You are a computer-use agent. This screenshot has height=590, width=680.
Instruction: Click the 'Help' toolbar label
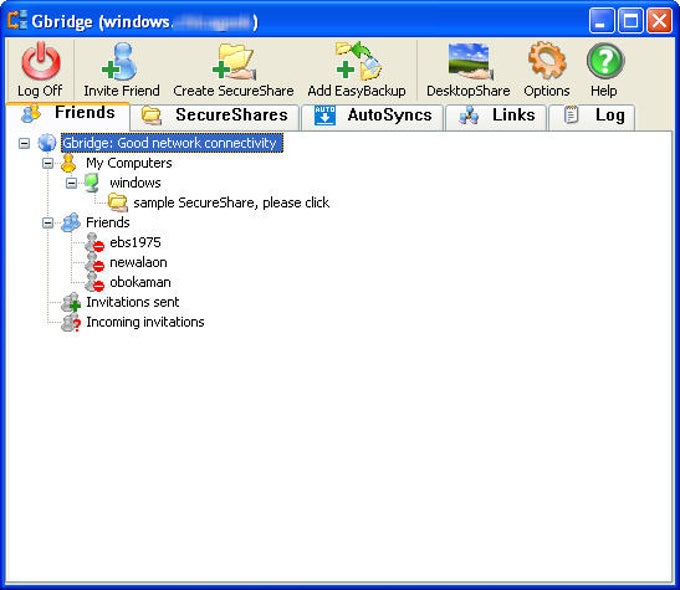pos(604,91)
